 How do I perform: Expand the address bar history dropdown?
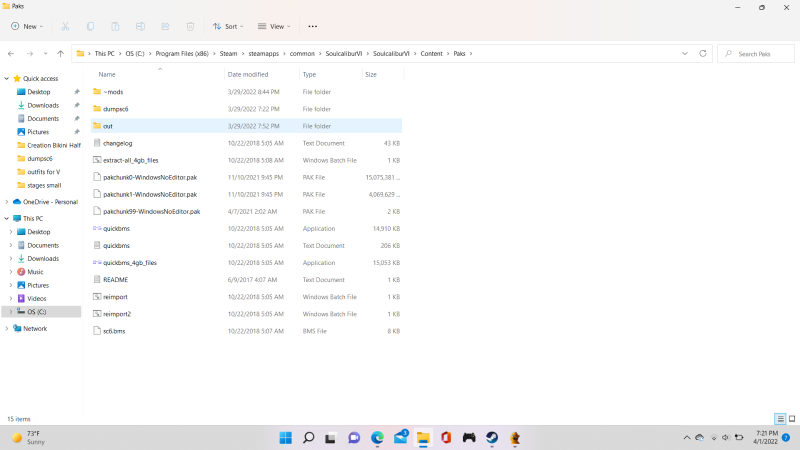tap(685, 54)
